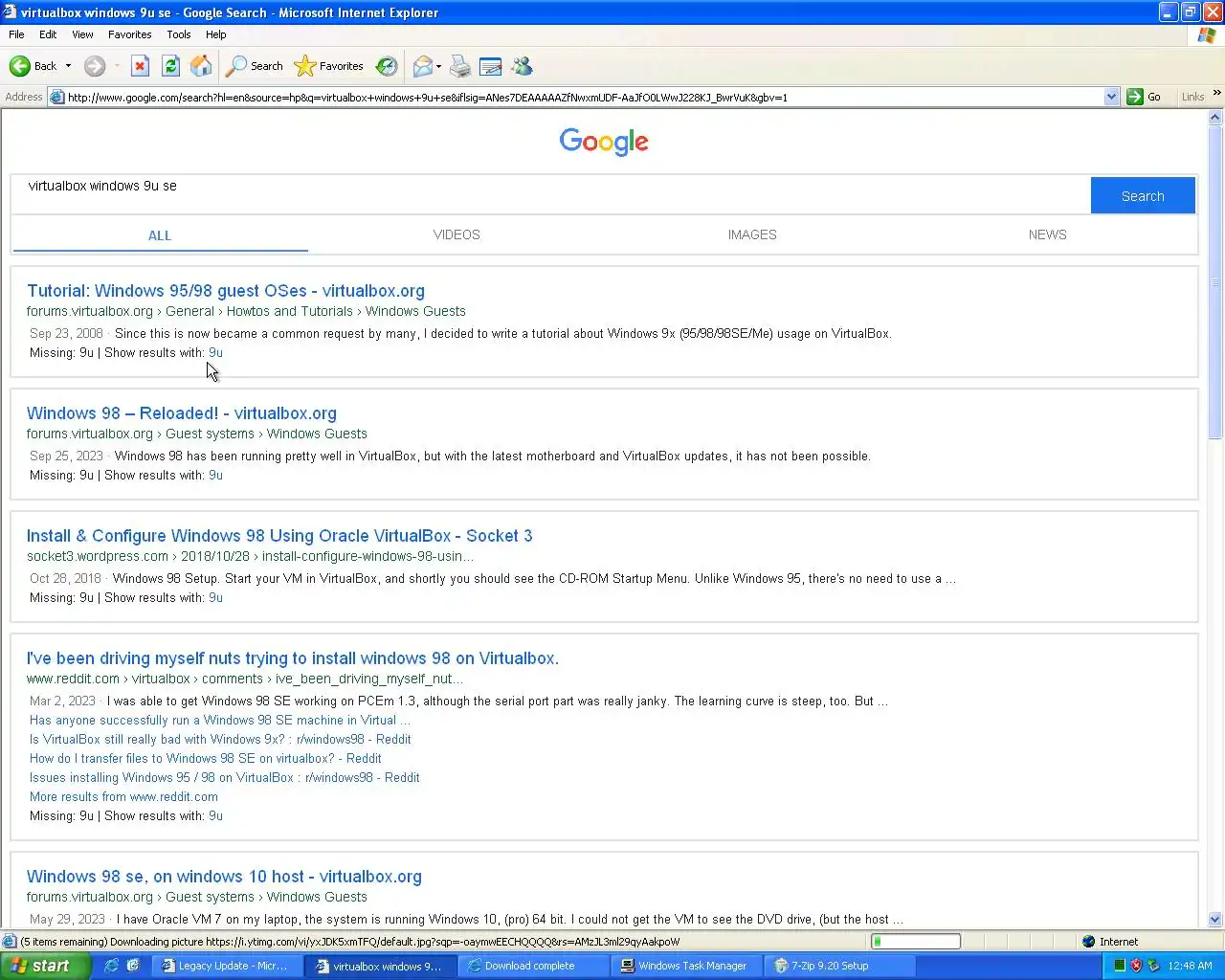This screenshot has width=1225, height=980.
Task: Click the 12:48 AM system clock
Action: [1190, 966]
